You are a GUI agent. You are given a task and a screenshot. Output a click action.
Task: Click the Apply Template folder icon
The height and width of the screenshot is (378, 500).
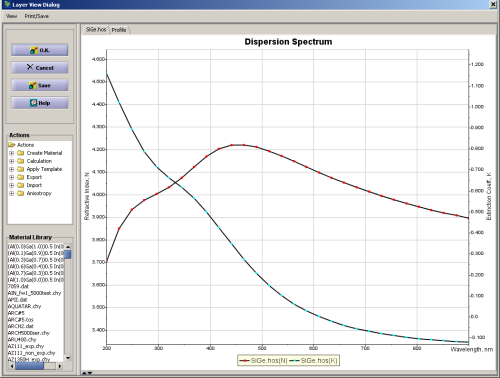click(21, 169)
